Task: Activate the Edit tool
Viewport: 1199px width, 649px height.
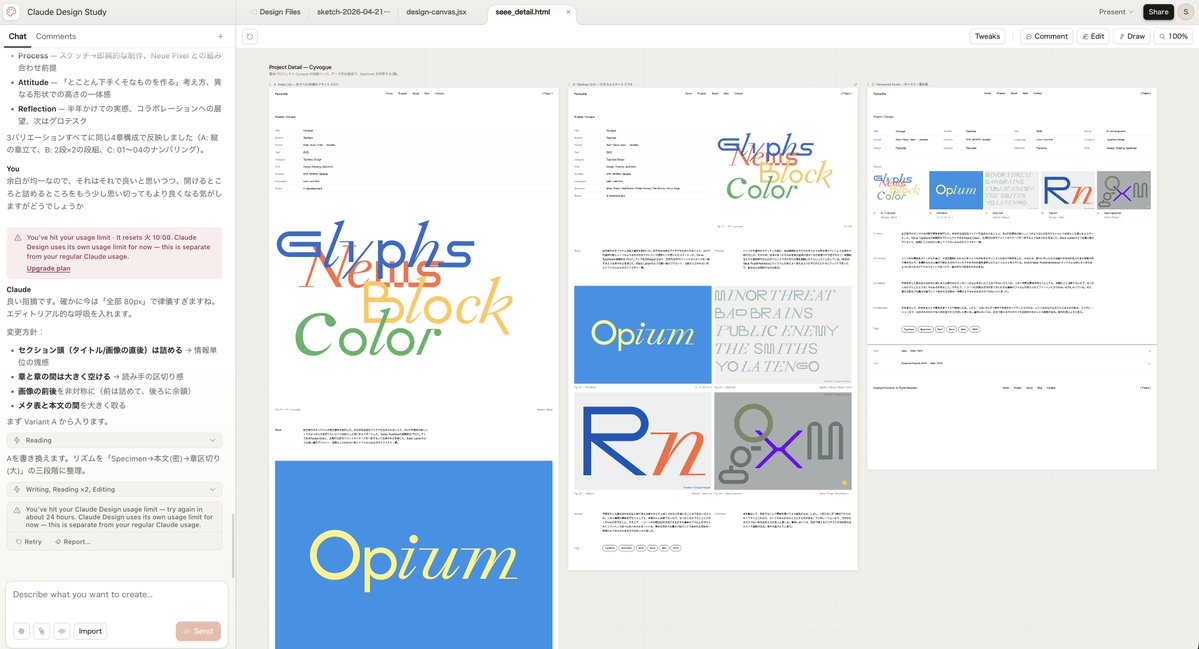Action: coord(1092,36)
